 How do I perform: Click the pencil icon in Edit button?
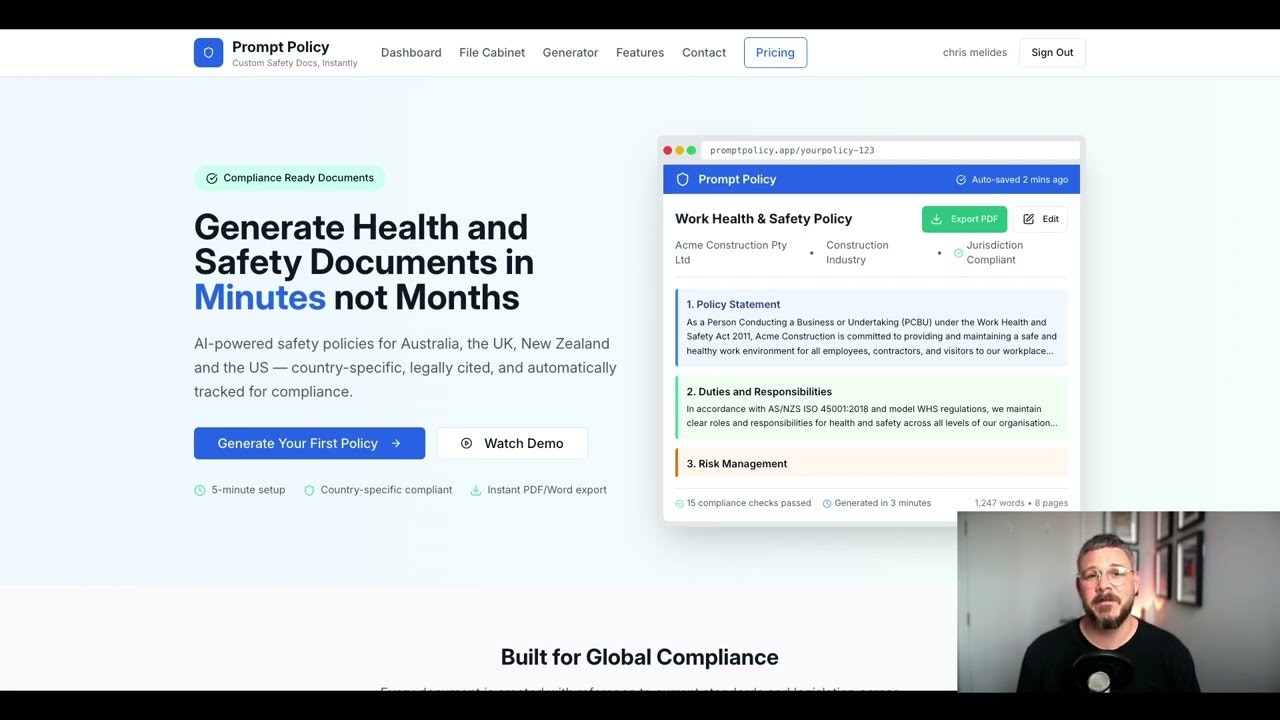tap(1029, 219)
